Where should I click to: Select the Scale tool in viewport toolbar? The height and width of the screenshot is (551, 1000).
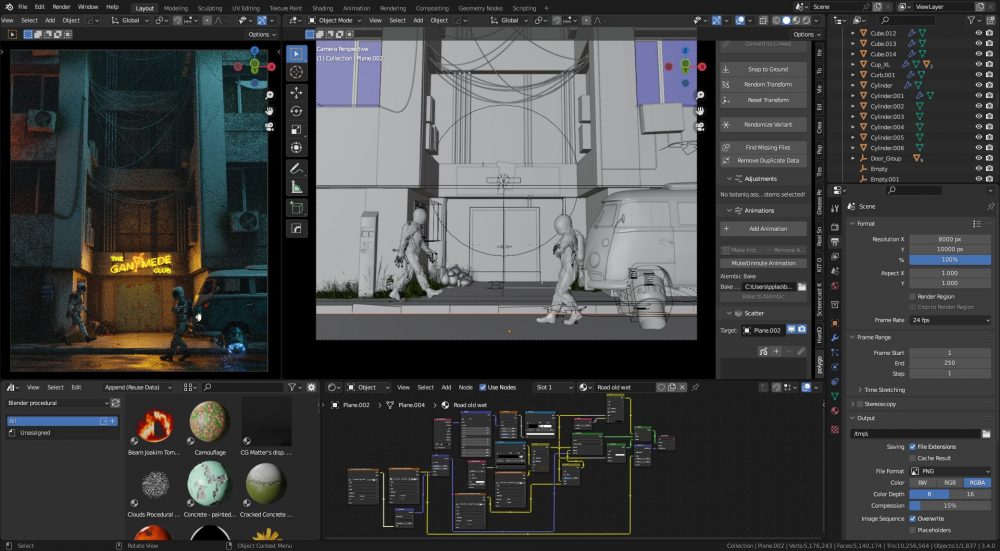[x=296, y=130]
